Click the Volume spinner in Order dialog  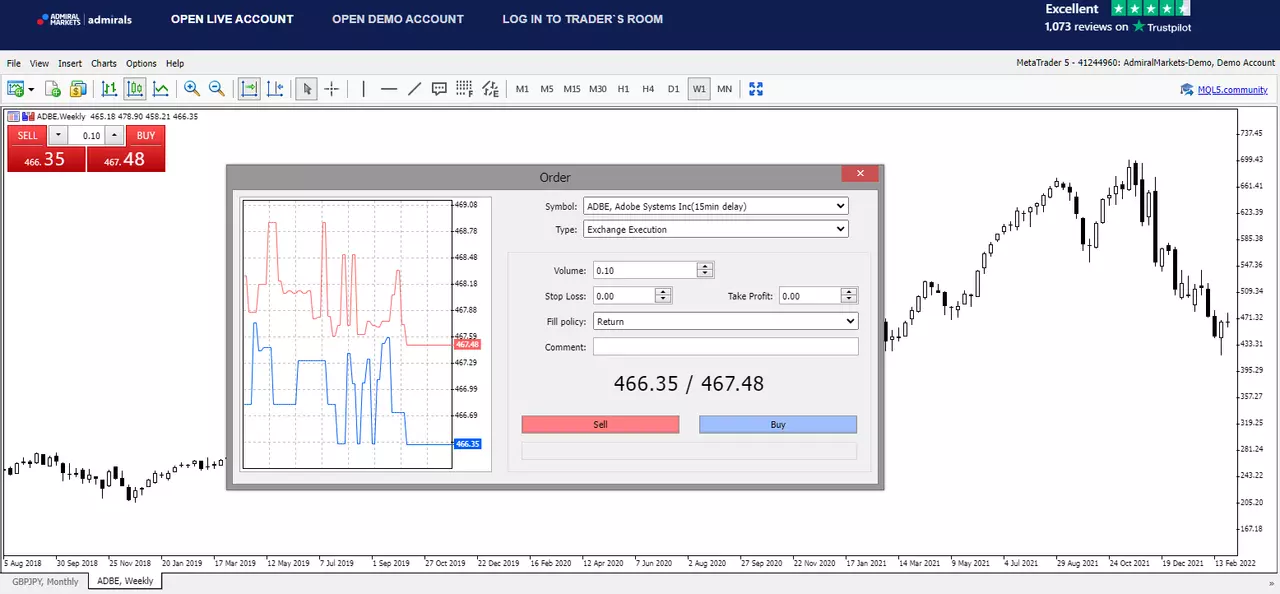(x=706, y=270)
